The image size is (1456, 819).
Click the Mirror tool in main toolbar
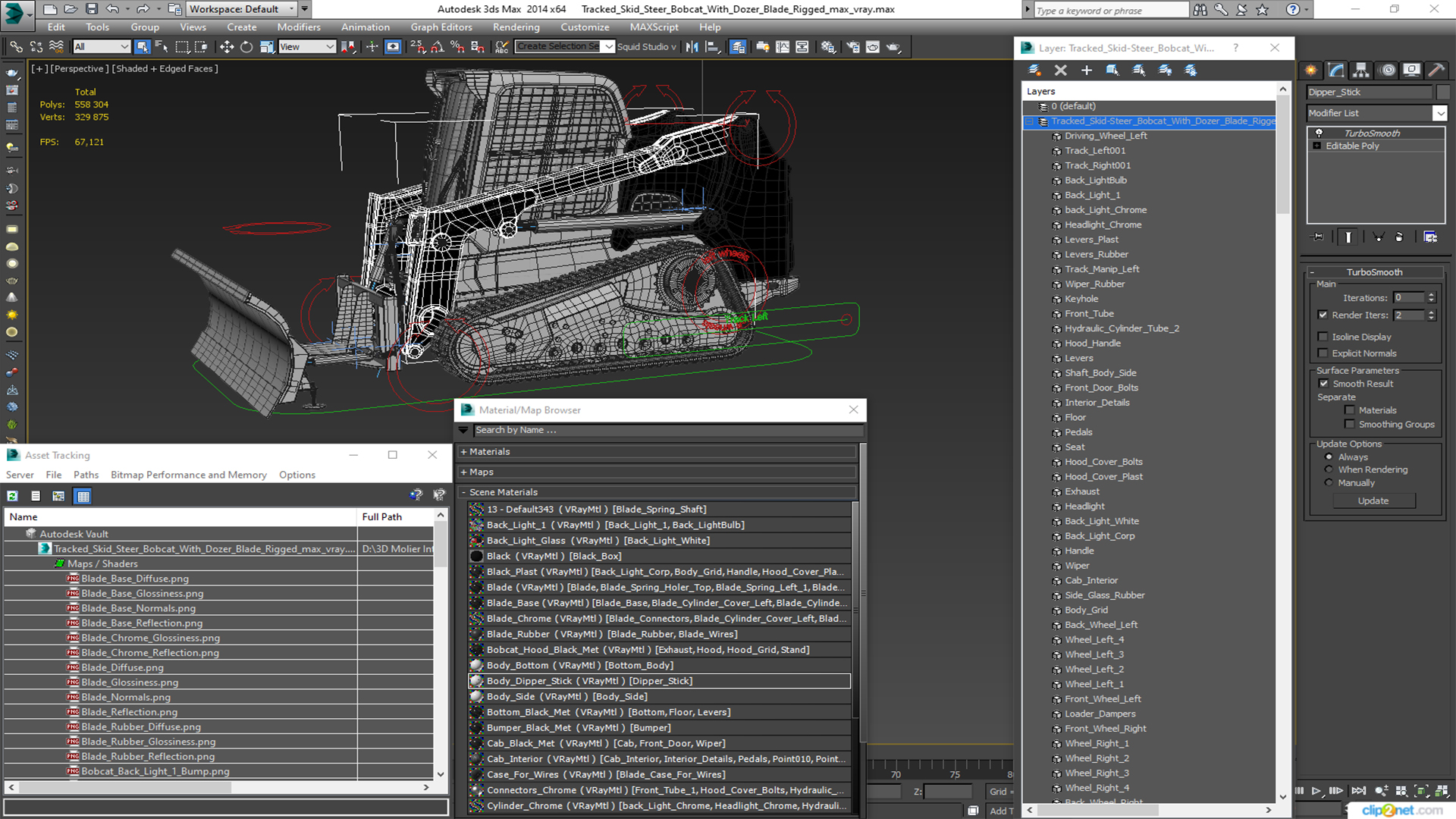[692, 47]
